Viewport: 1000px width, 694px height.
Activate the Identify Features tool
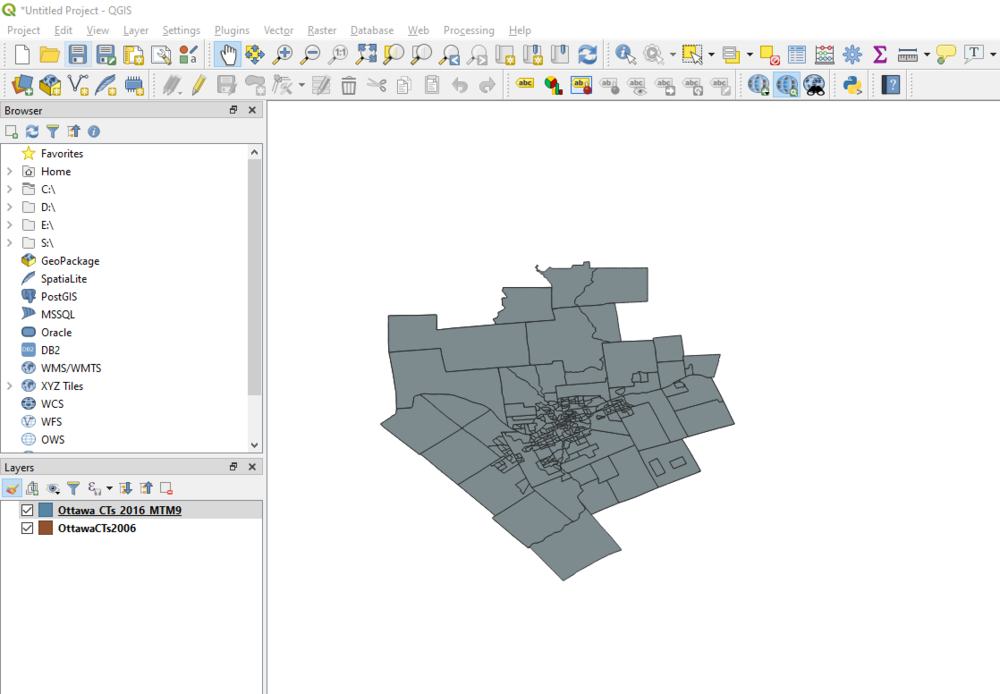point(625,55)
